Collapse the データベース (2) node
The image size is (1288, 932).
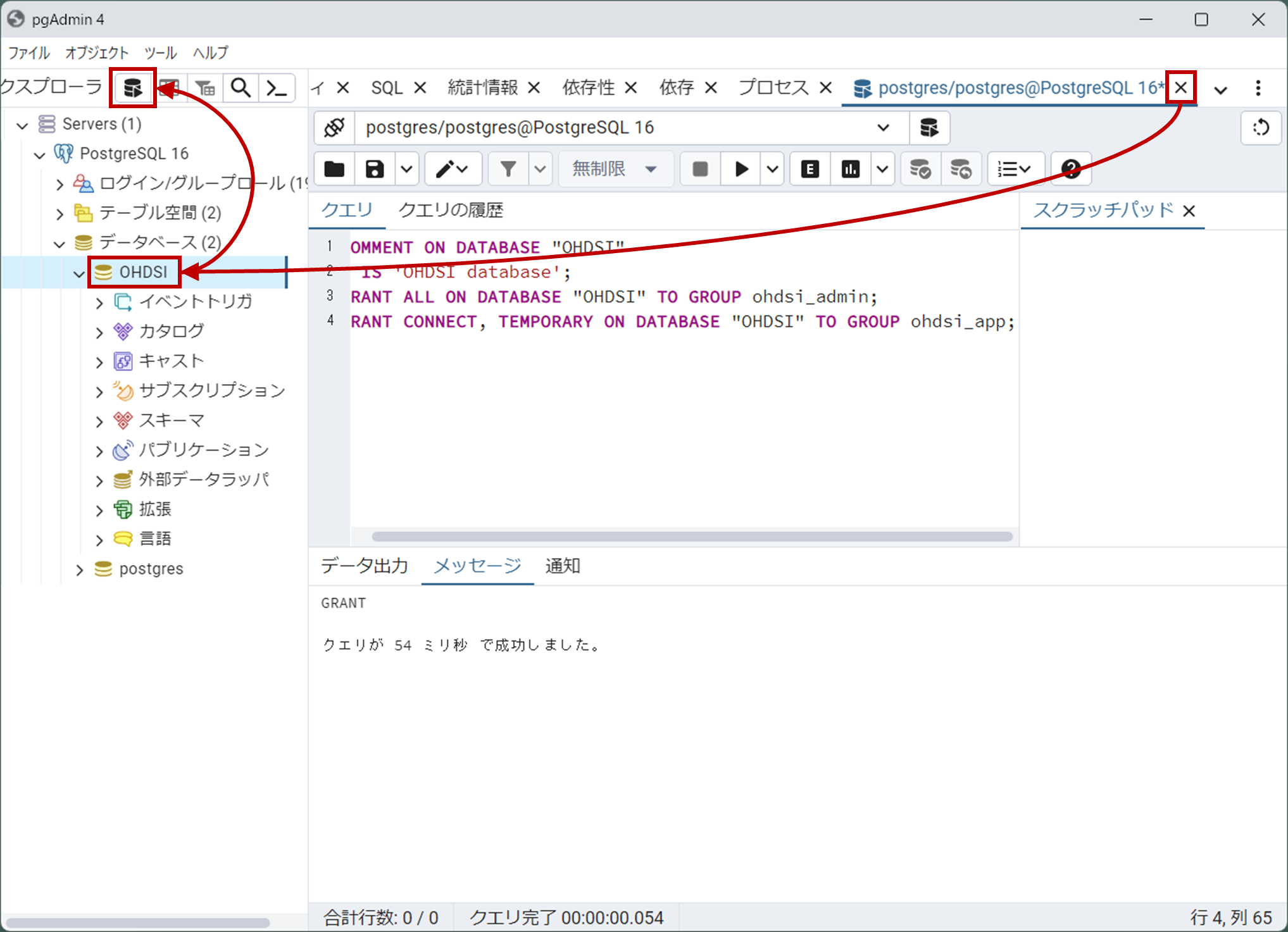tap(59, 244)
